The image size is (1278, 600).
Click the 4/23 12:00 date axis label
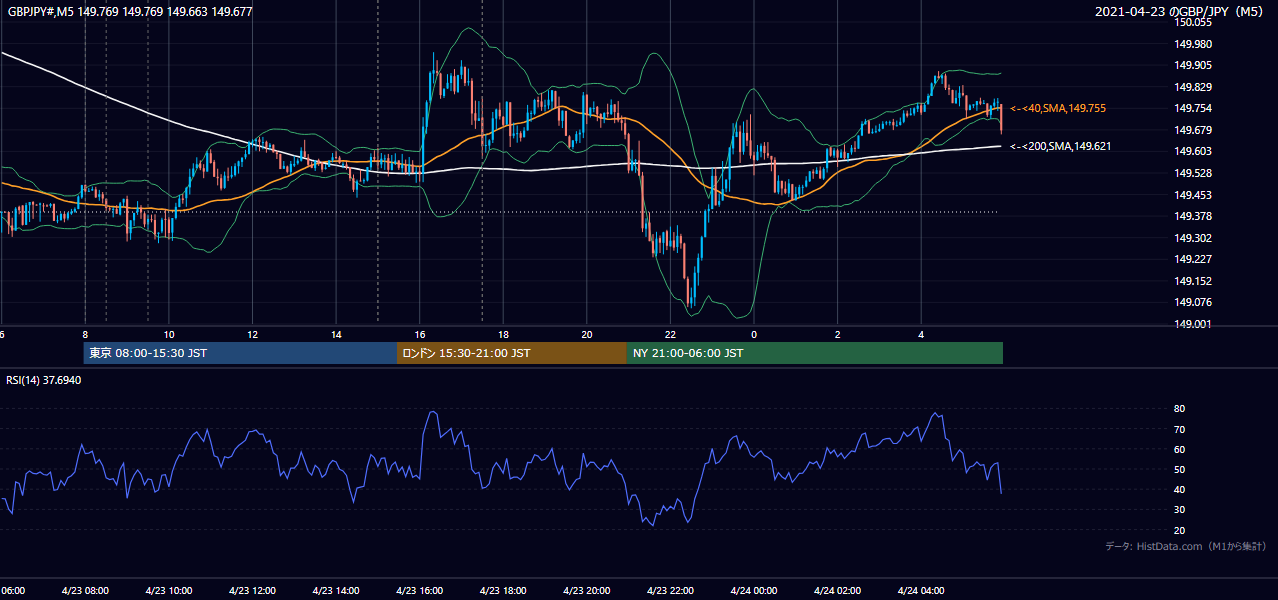252,590
